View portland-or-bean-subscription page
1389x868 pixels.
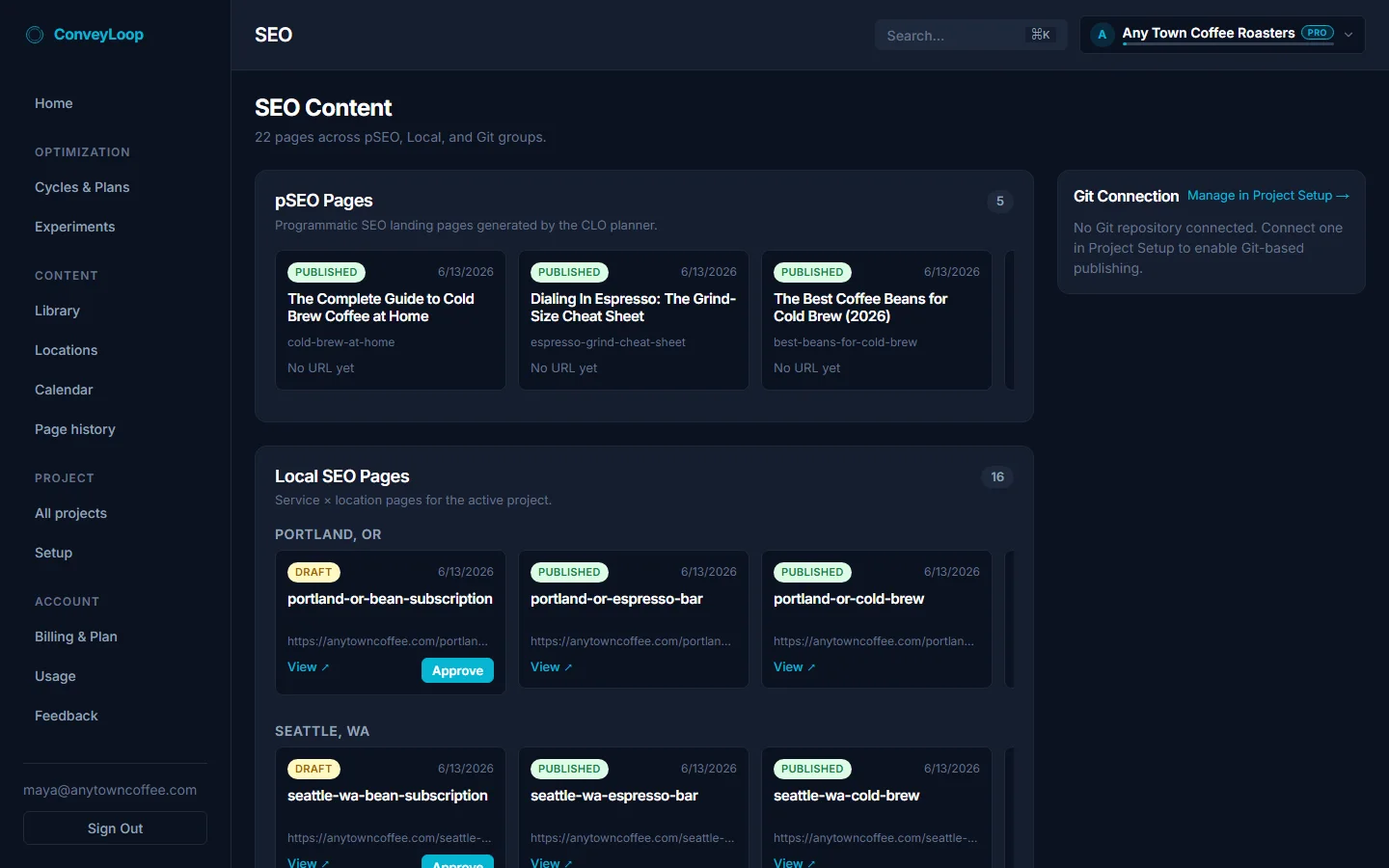pos(308,667)
